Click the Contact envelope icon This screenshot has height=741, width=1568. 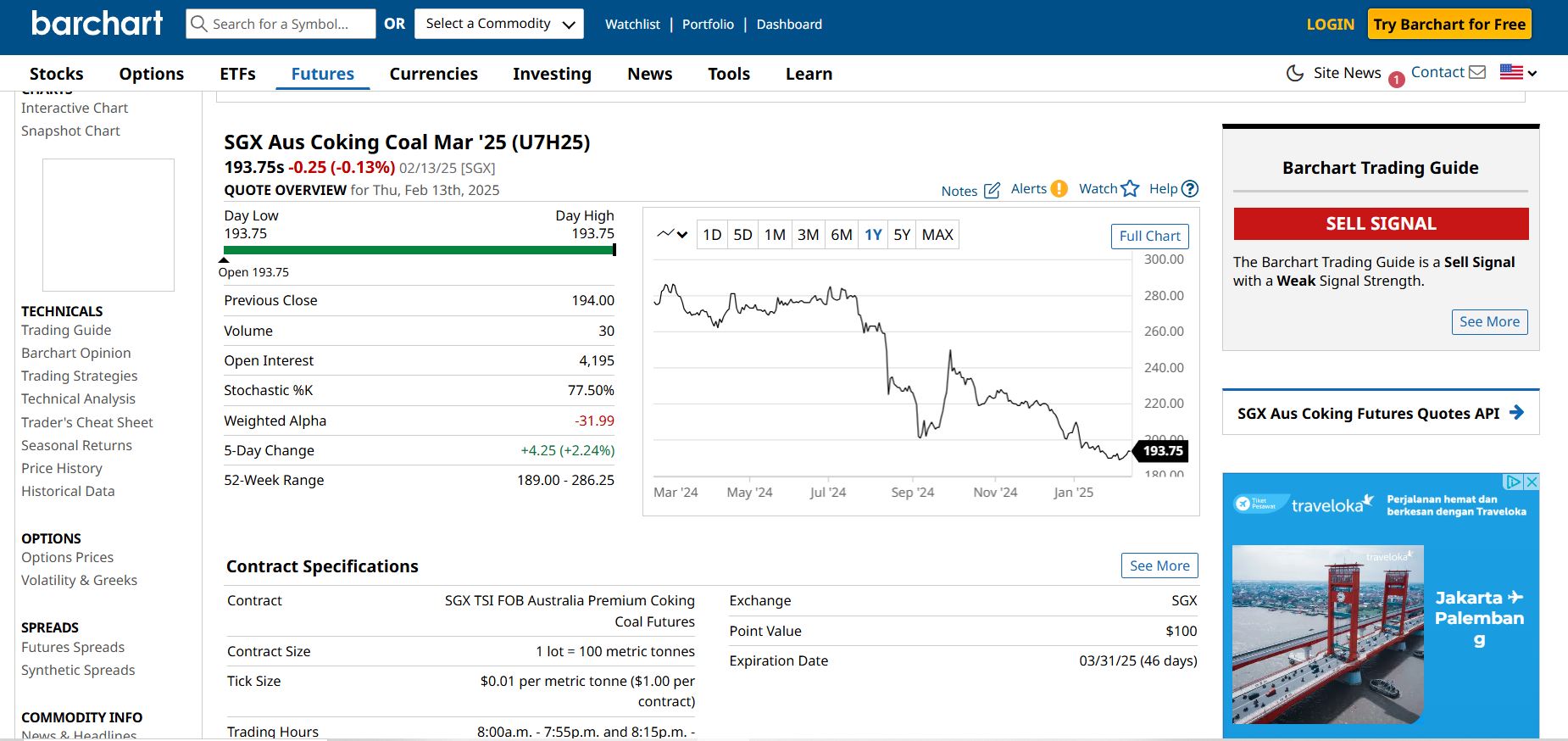[1477, 72]
